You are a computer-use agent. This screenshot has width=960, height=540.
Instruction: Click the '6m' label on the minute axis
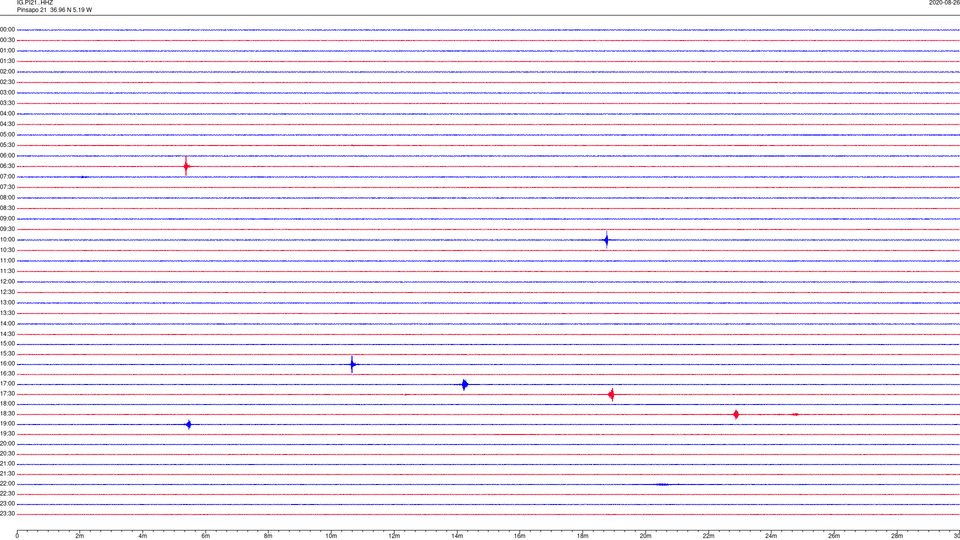click(x=206, y=536)
